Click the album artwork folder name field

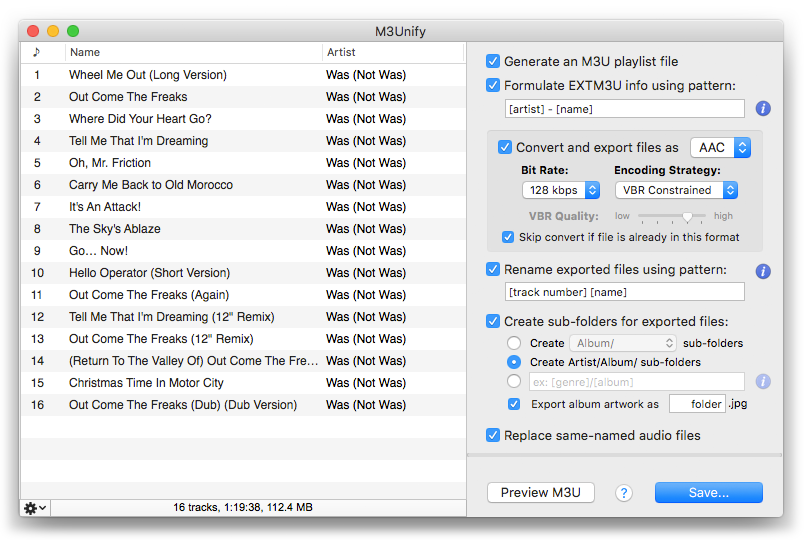coord(697,404)
